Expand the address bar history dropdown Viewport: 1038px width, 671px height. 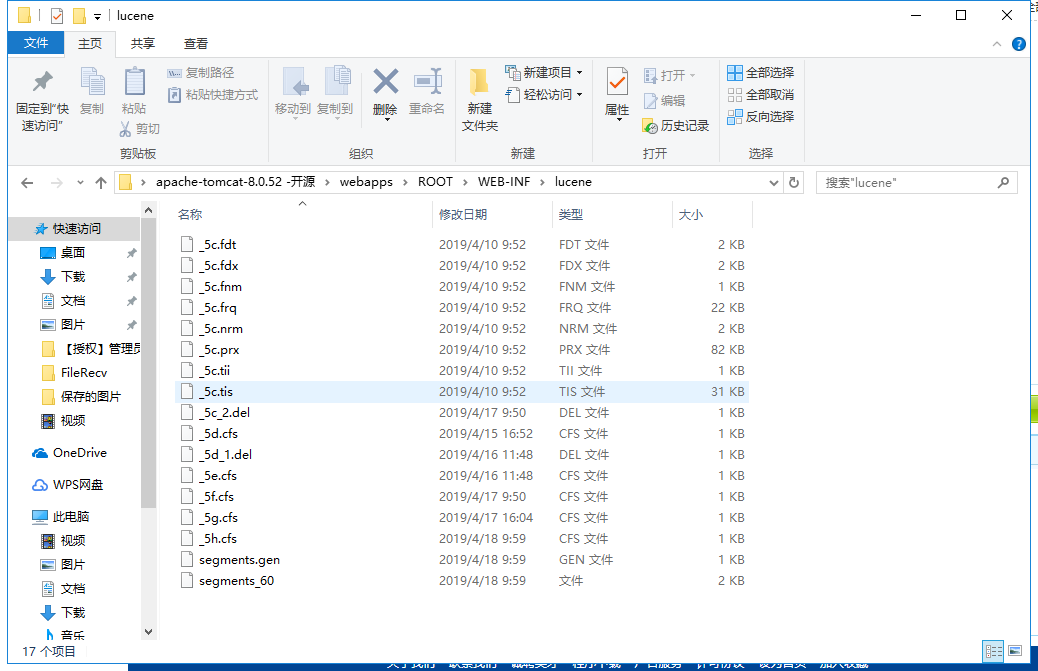[x=773, y=183]
